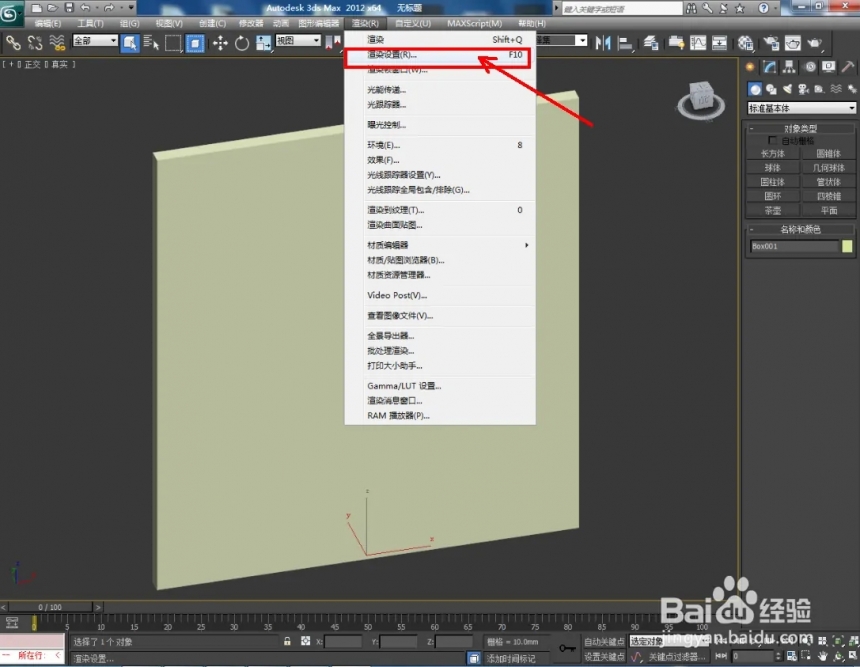The width and height of the screenshot is (860, 667).
Task: Click the Render Production teapot icon
Action: (815, 43)
